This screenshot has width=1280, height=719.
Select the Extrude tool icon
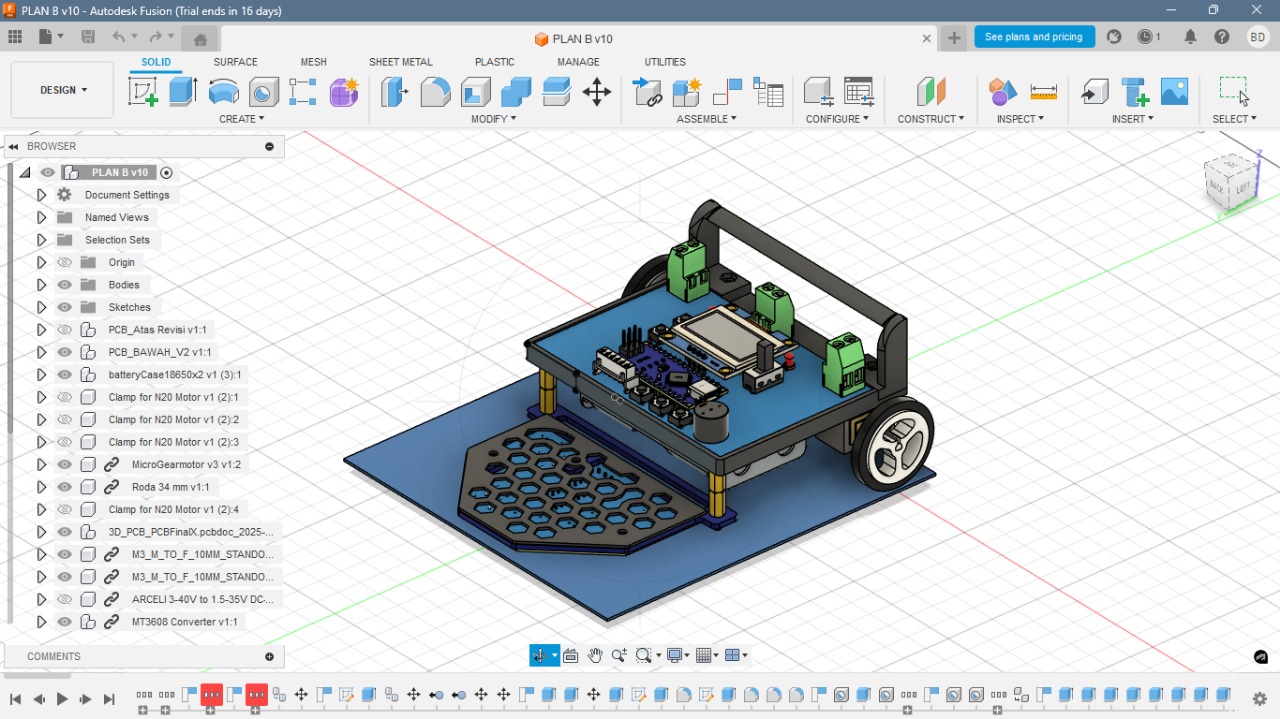click(x=183, y=92)
